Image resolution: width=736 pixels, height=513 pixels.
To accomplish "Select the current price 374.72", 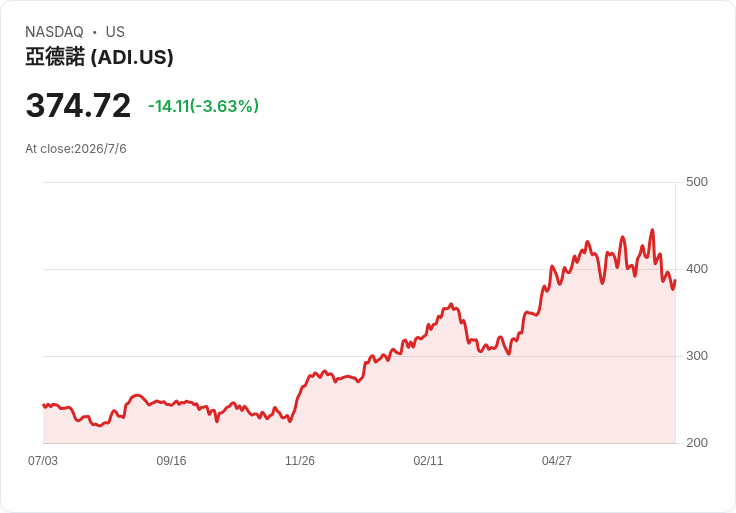I will coord(78,106).
